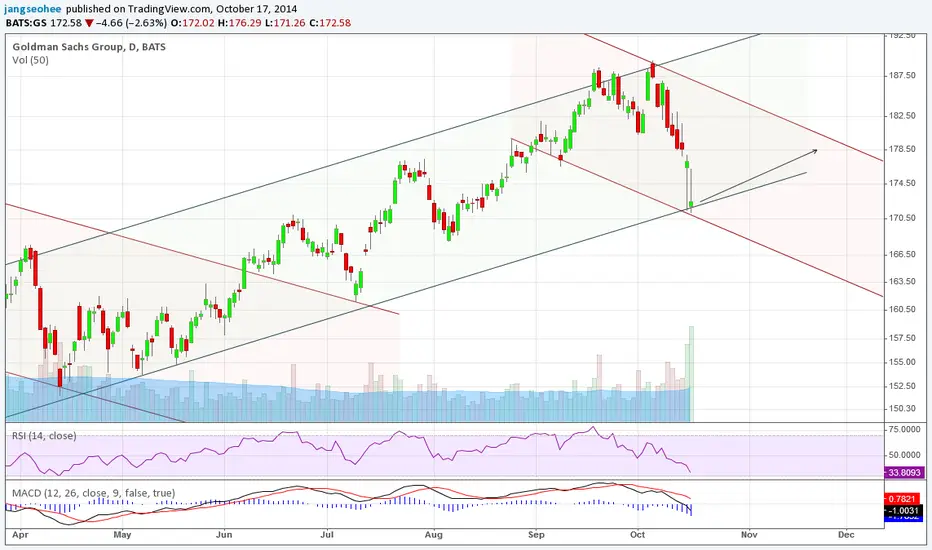932x550 pixels.
Task: Click the 163.50 price axis label
Action: tap(902, 281)
